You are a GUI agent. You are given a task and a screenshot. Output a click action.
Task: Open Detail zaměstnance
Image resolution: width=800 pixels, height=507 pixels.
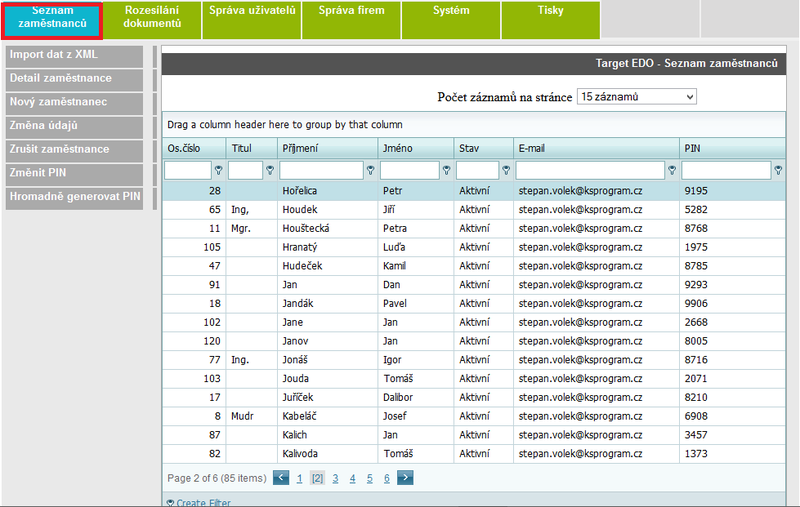pos(74,80)
